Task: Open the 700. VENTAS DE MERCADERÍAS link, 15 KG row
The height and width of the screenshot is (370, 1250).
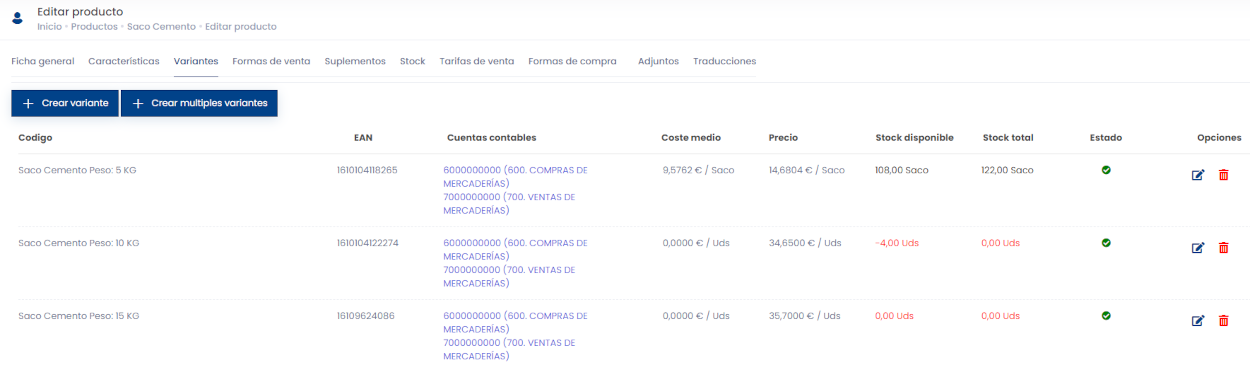Action: click(509, 349)
